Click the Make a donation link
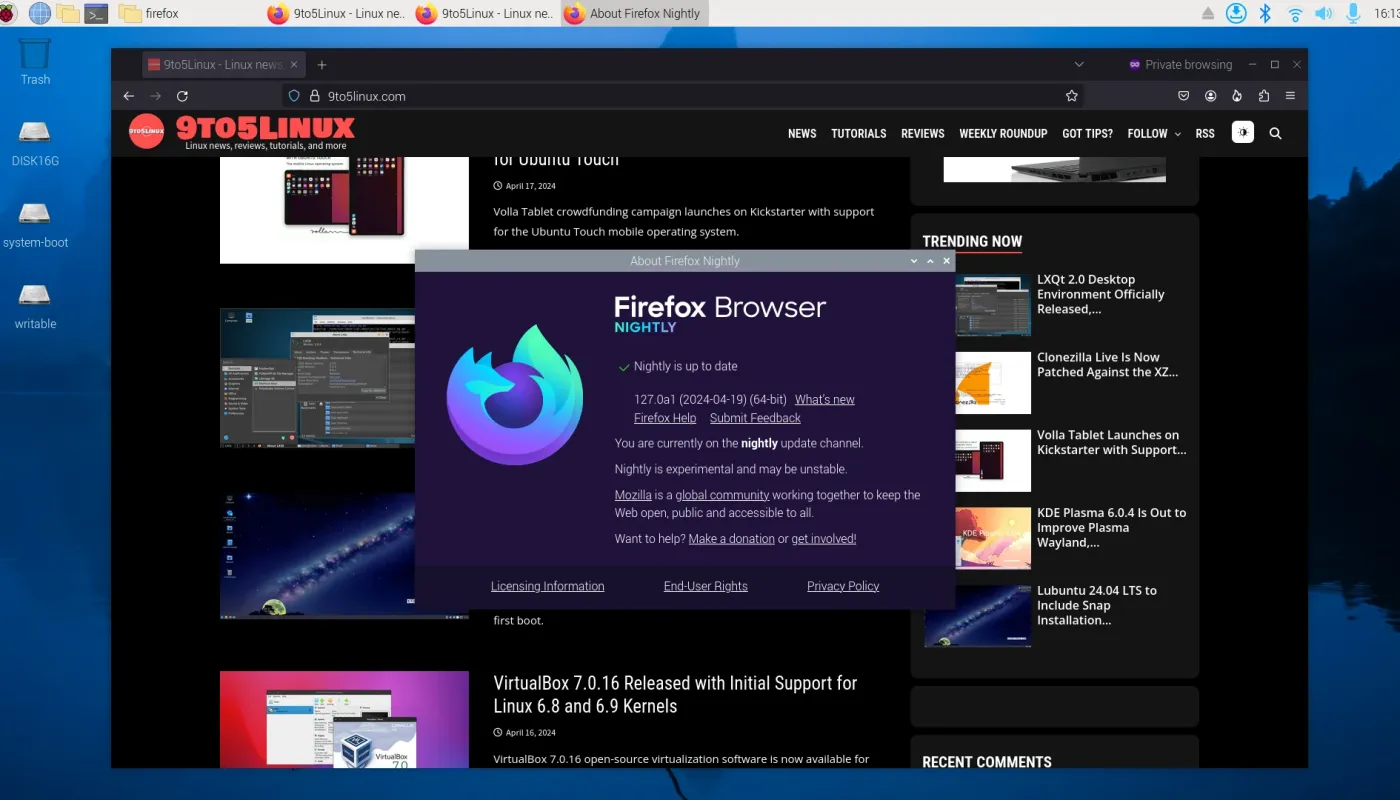The height and width of the screenshot is (800, 1400). (731, 538)
